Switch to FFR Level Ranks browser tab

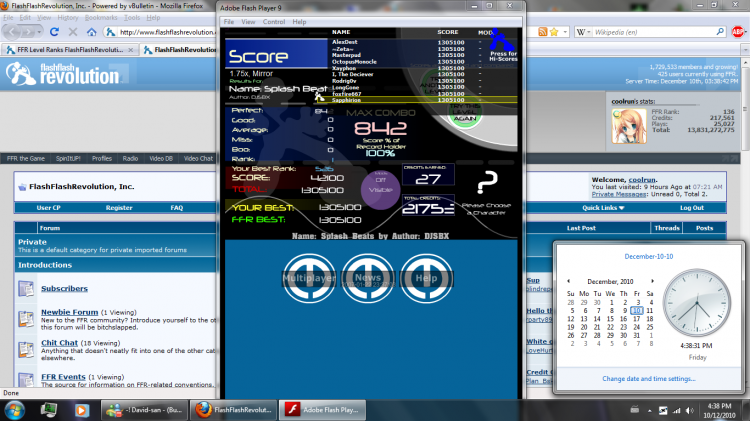point(70,50)
